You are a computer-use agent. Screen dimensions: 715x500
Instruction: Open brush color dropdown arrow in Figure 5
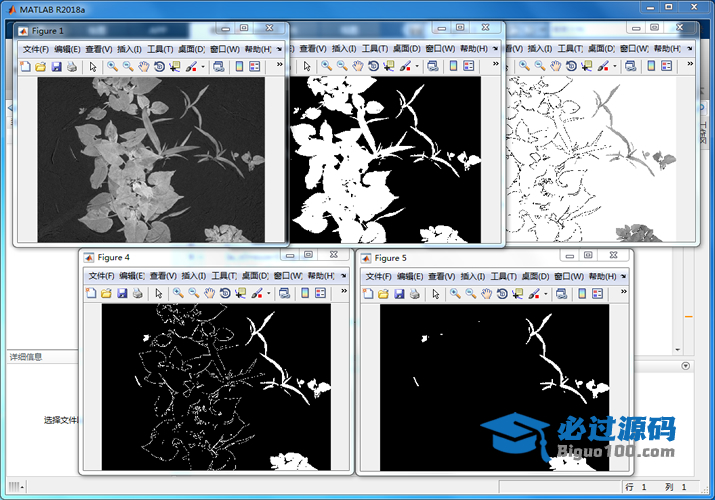546,294
